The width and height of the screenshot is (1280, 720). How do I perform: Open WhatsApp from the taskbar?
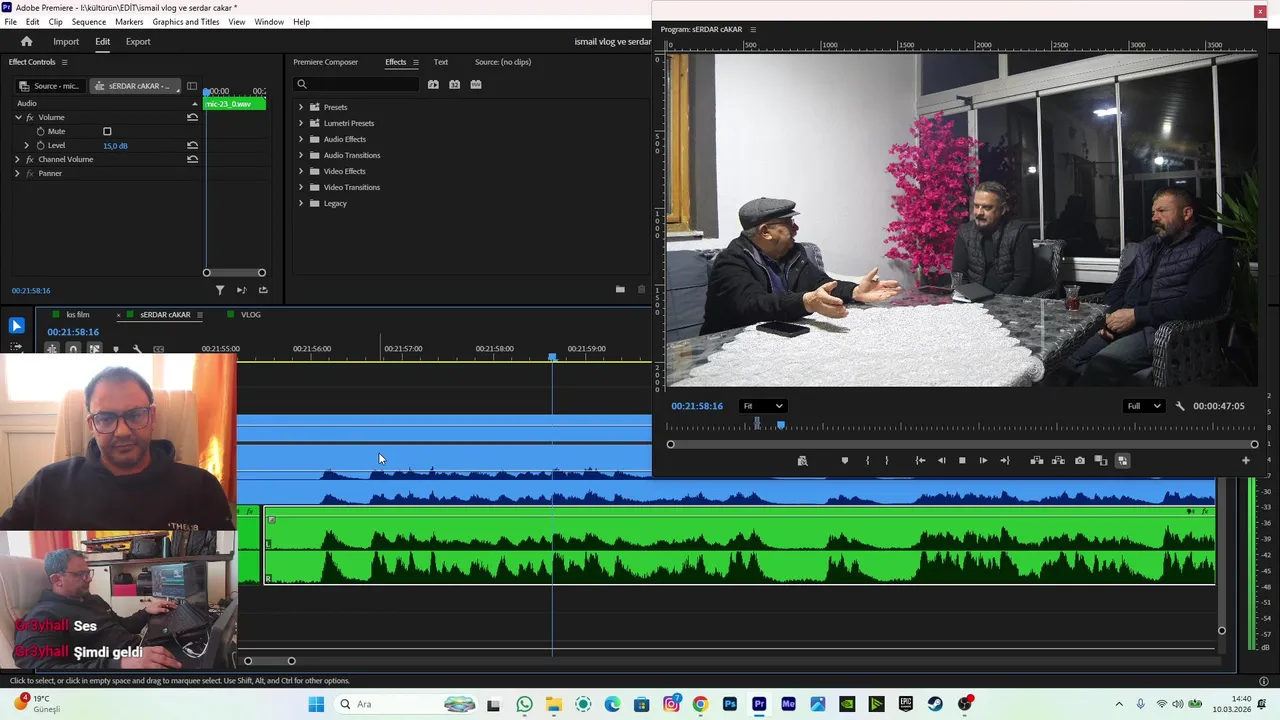point(524,704)
